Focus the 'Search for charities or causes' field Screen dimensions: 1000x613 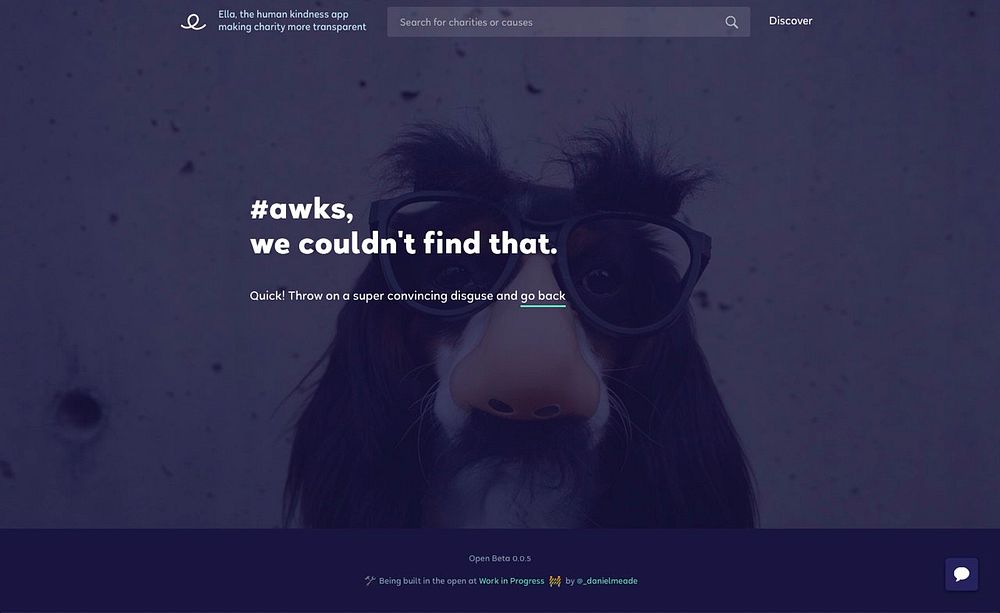pyautogui.click(x=568, y=22)
